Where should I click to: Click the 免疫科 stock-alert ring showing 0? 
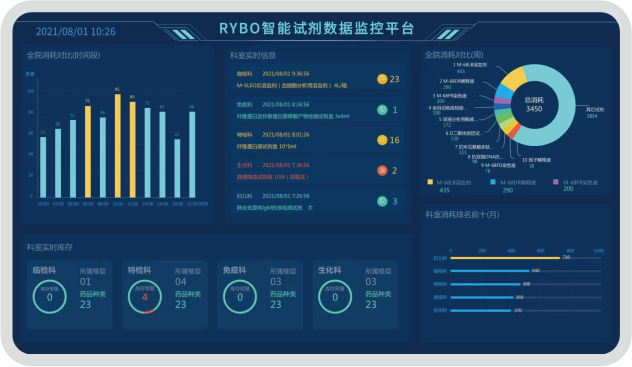click(x=240, y=297)
